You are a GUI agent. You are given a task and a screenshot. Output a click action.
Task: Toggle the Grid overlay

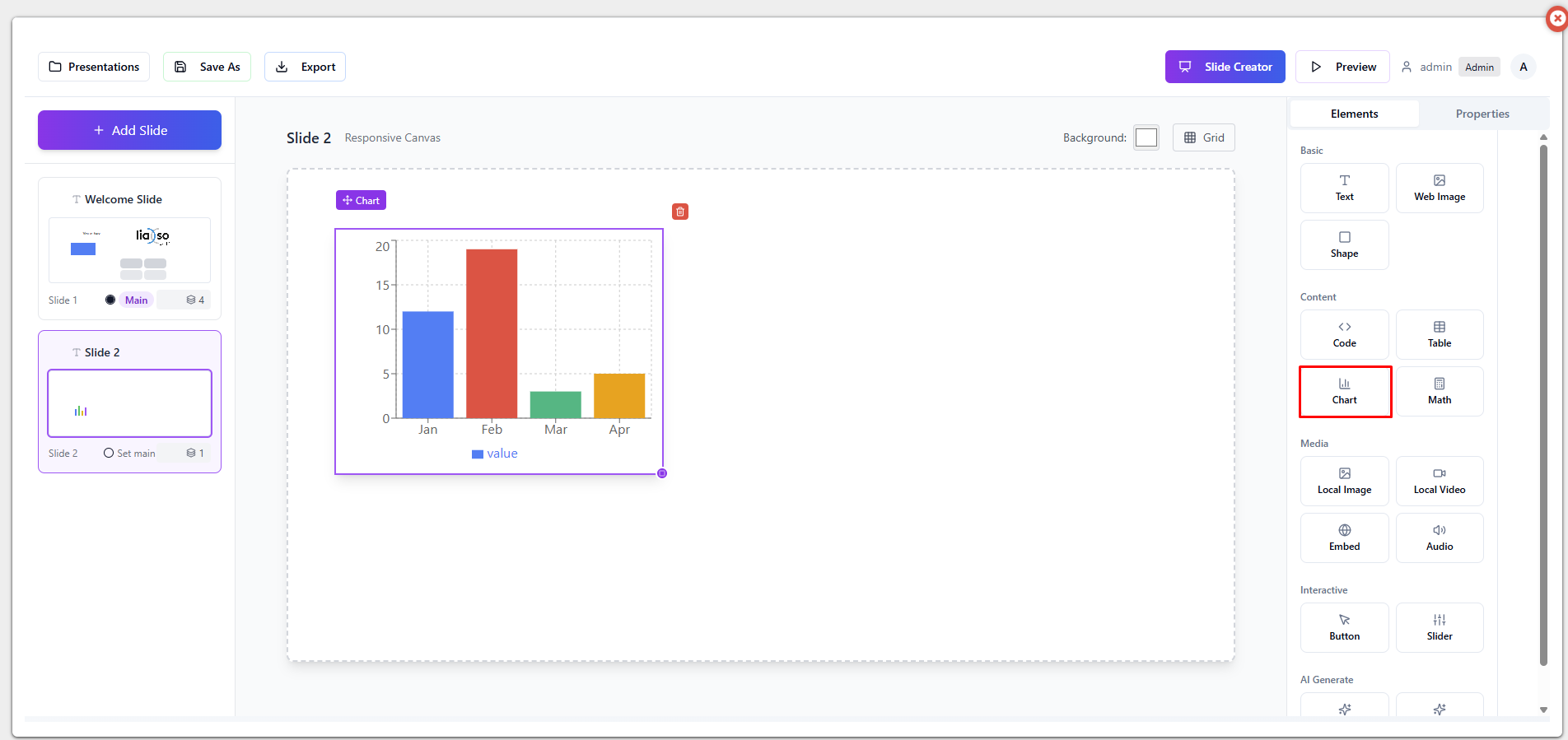point(1203,137)
